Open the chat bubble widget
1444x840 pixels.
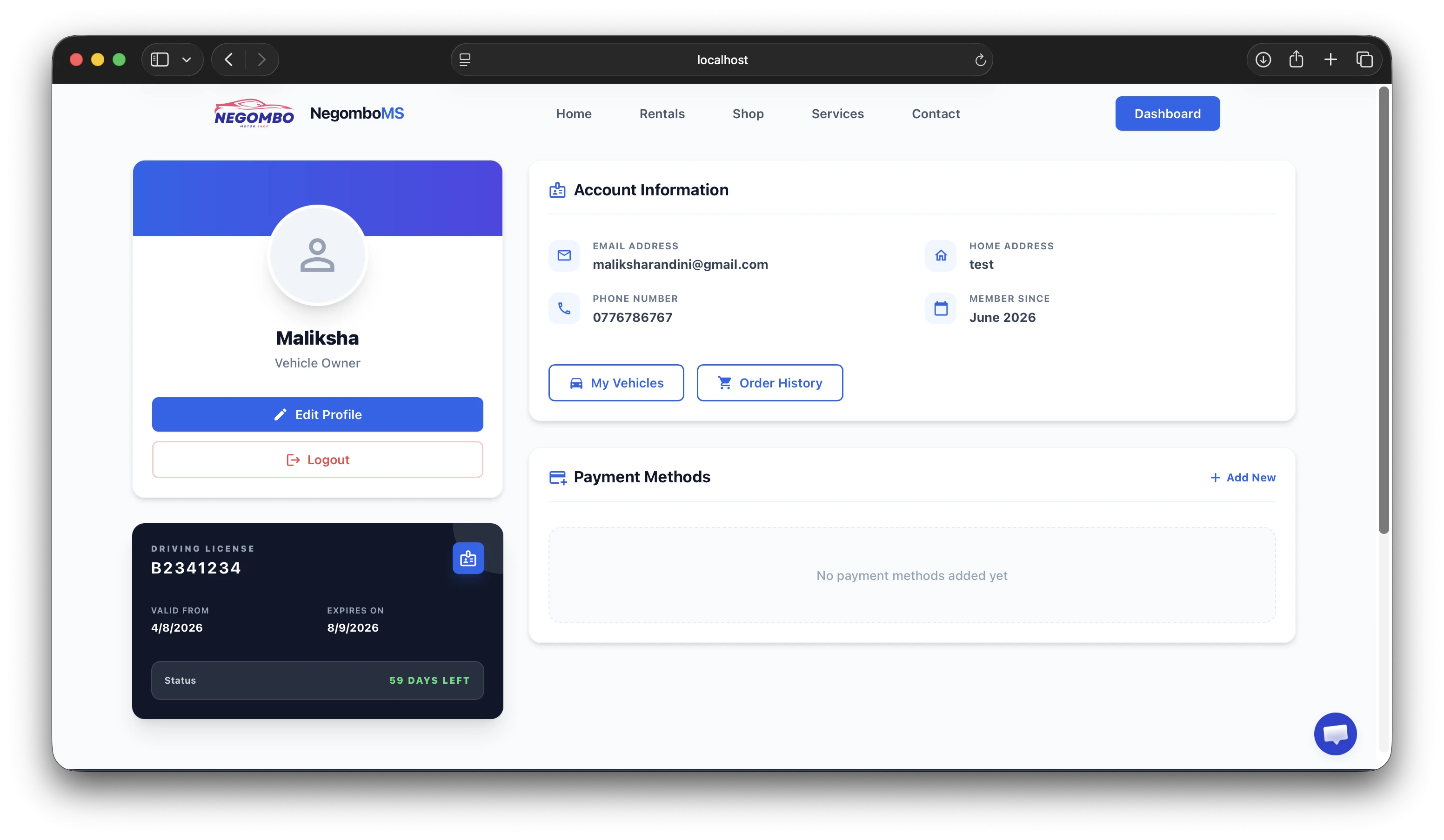tap(1335, 734)
